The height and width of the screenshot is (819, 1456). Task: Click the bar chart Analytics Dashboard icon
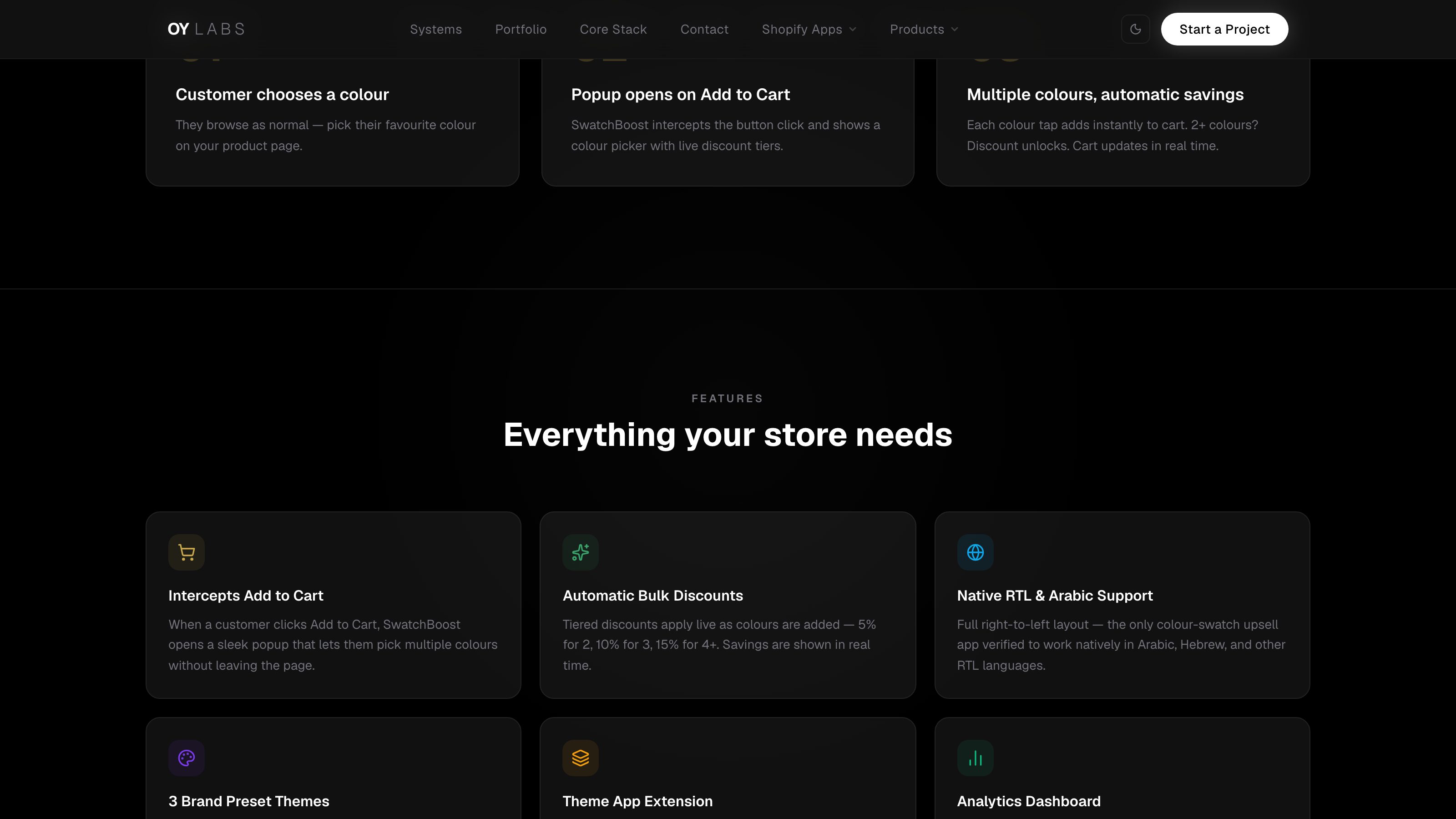coord(975,758)
